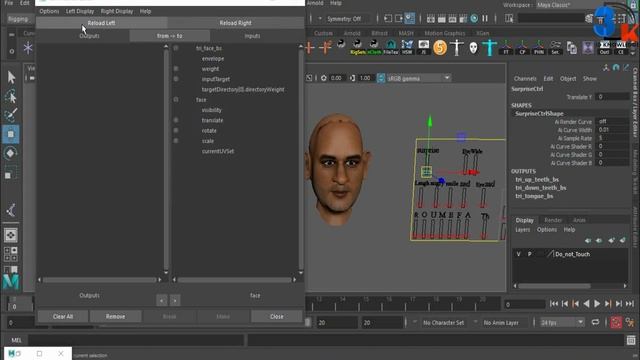Click the Clear All button
Viewport: 640px width, 360px height.
[x=63, y=316]
